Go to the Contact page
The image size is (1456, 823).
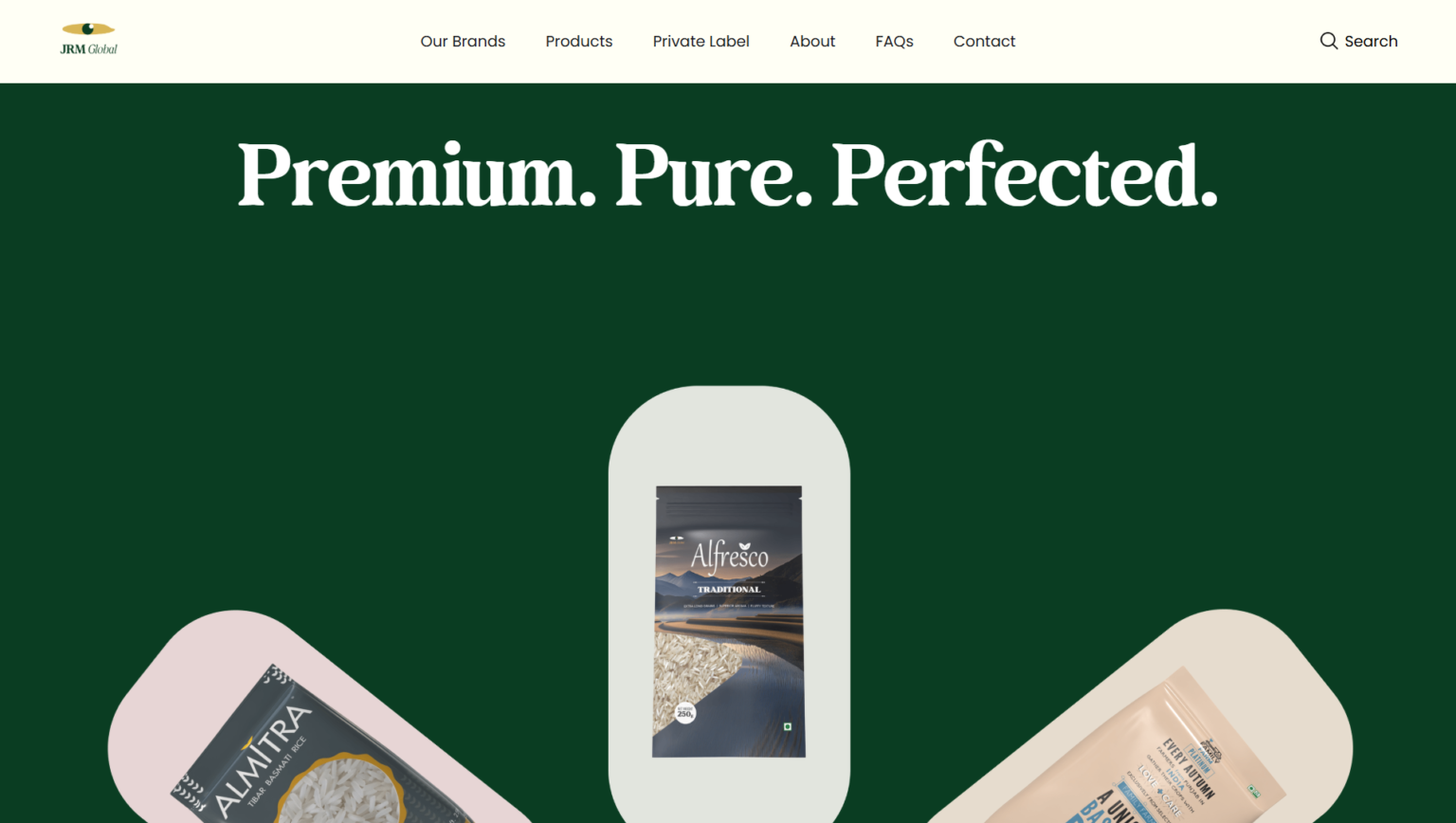pyautogui.click(x=984, y=42)
